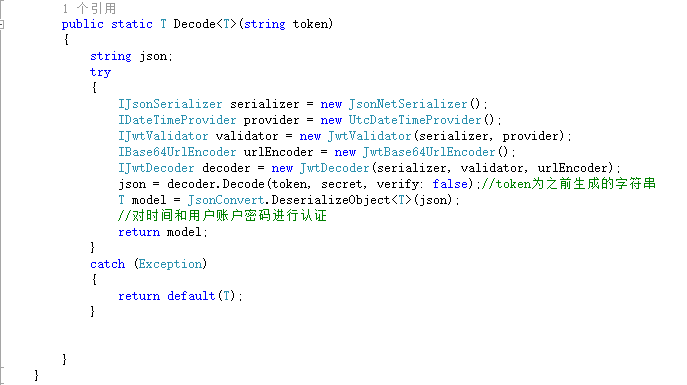Viewport: 687px width, 385px height.
Task: Click the default(T) expression
Action: 202,296
